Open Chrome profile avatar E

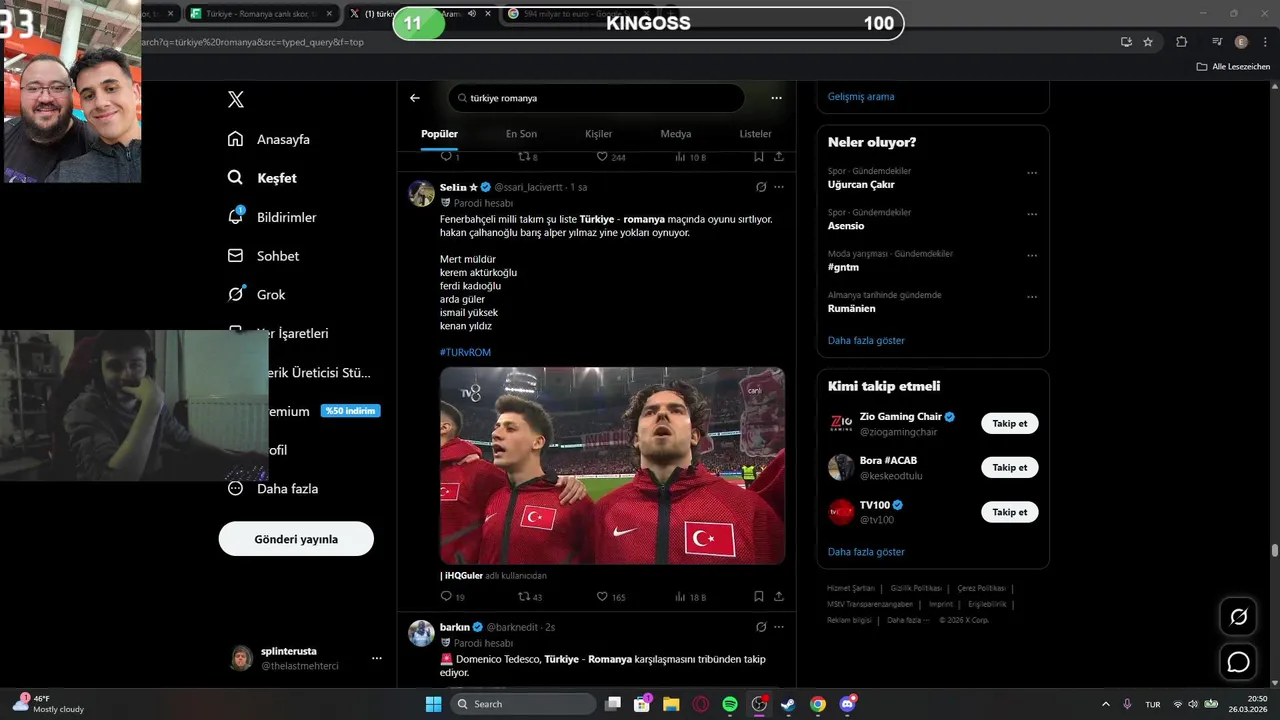coord(1242,42)
